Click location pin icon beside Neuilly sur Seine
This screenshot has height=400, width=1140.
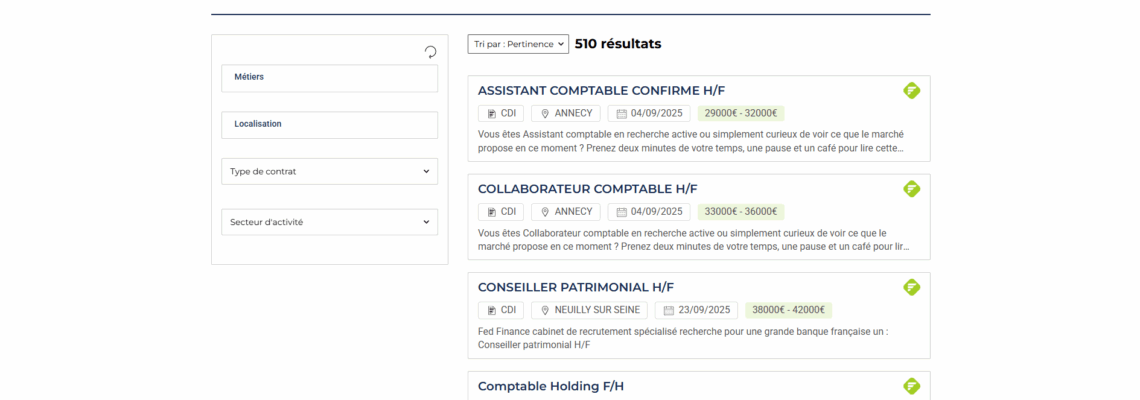(545, 310)
